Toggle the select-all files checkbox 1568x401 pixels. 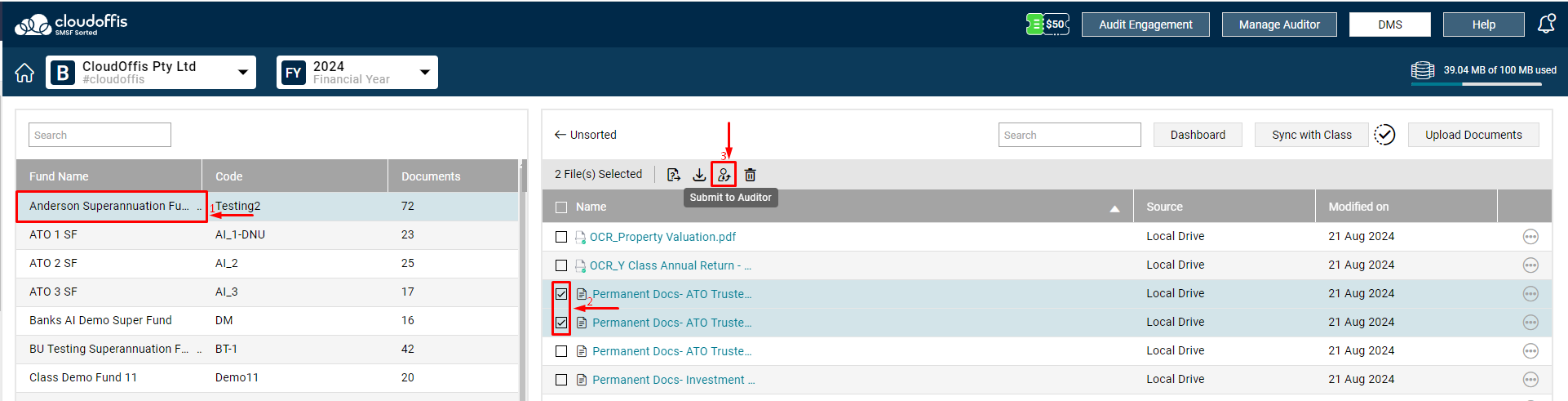coord(561,207)
